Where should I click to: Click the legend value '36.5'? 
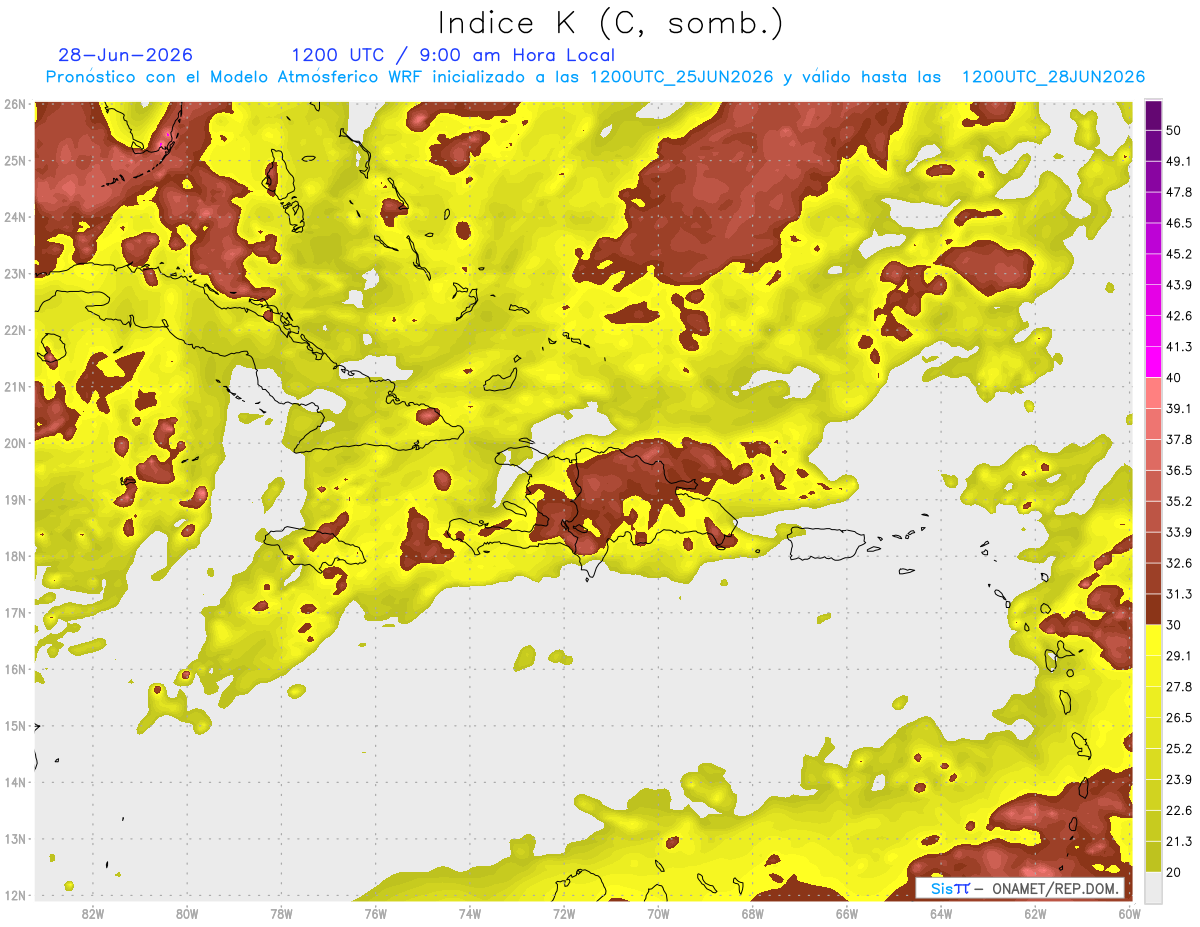[1178, 470]
